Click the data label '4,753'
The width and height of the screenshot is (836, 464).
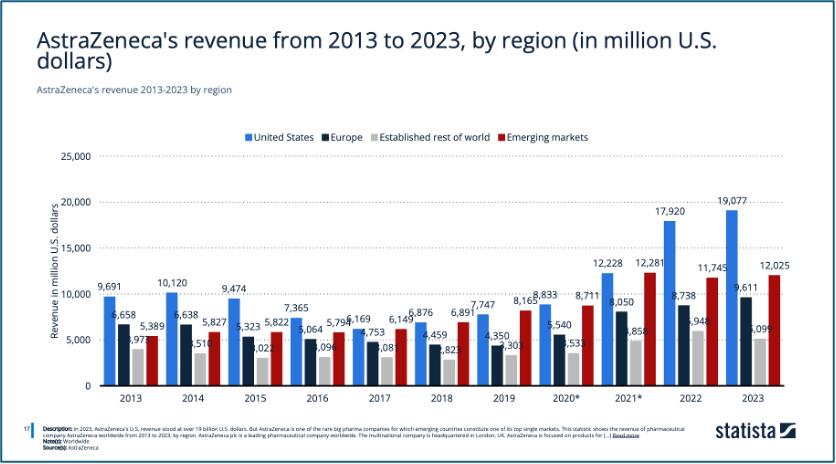(x=373, y=332)
